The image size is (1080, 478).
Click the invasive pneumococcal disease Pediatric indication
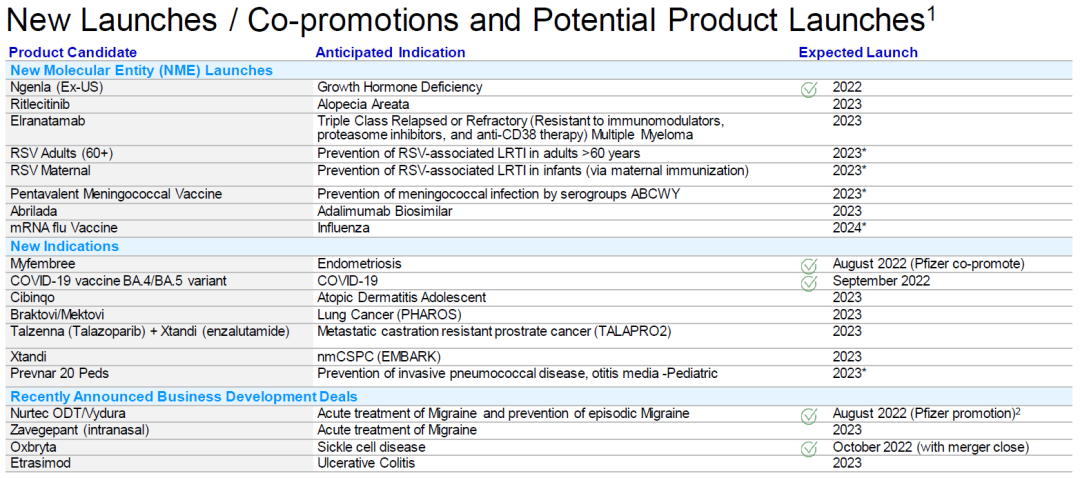[x=517, y=373]
